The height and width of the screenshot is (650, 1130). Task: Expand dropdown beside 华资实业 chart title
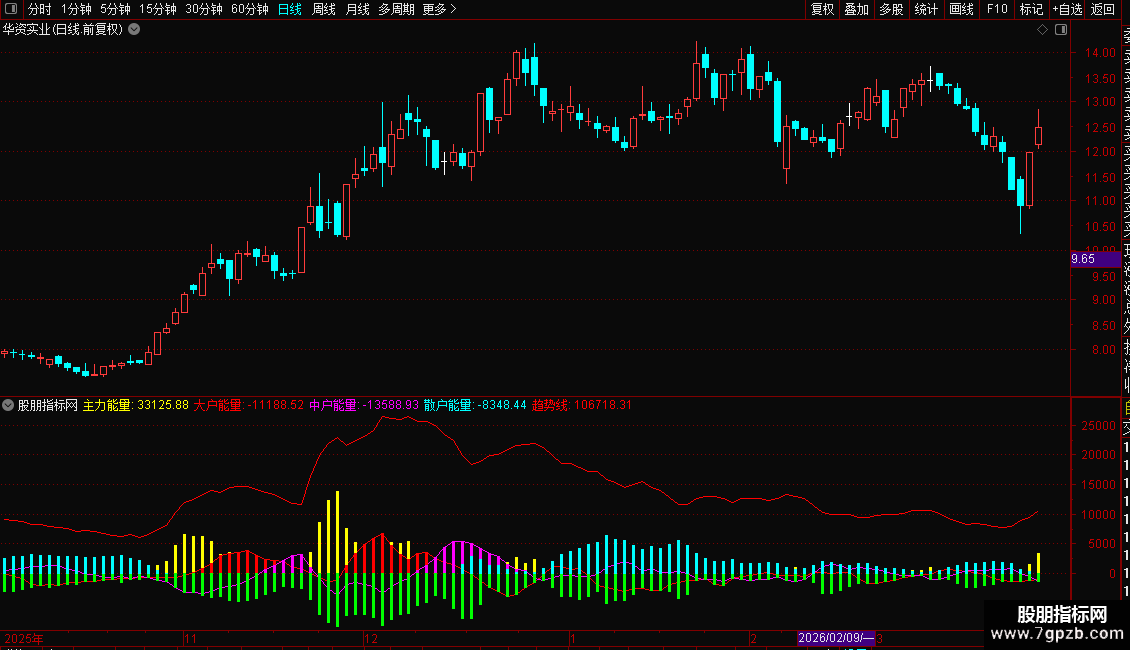click(x=134, y=30)
